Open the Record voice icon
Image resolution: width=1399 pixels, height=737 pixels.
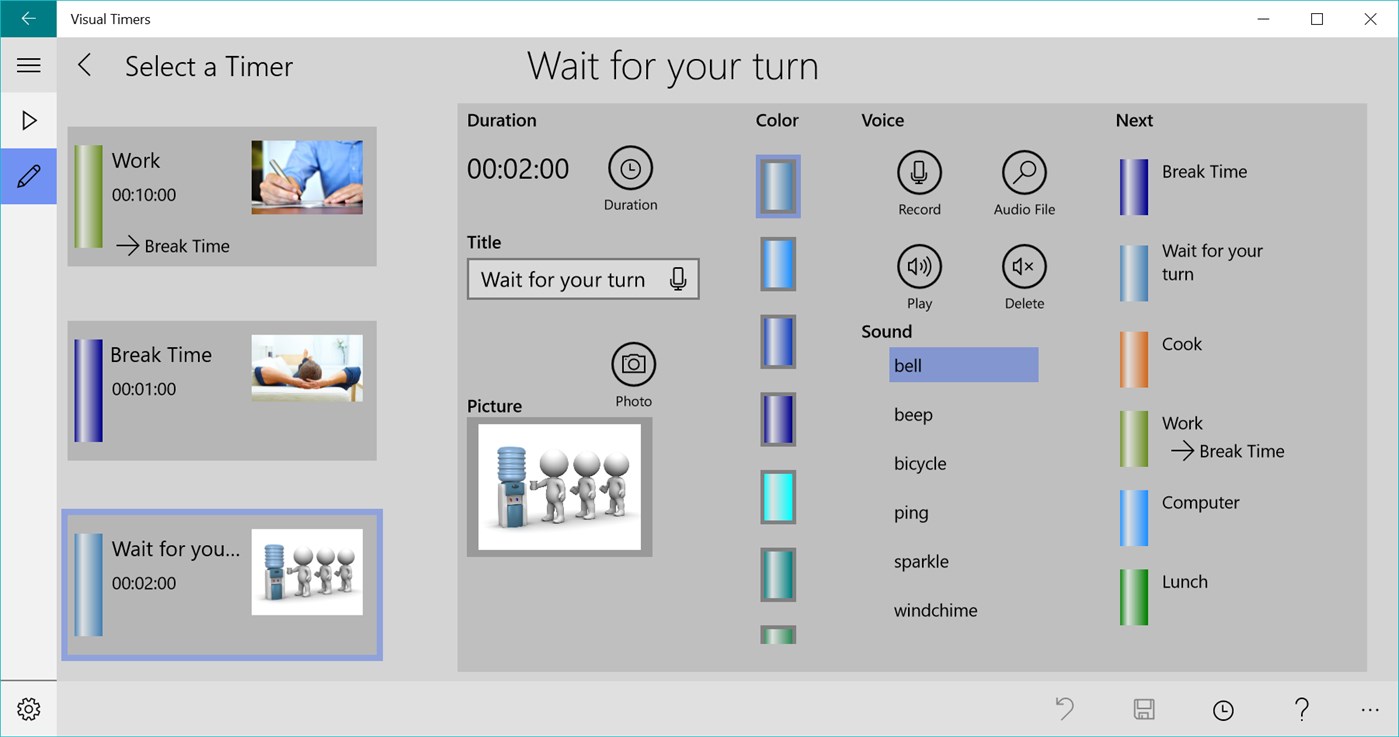(919, 170)
